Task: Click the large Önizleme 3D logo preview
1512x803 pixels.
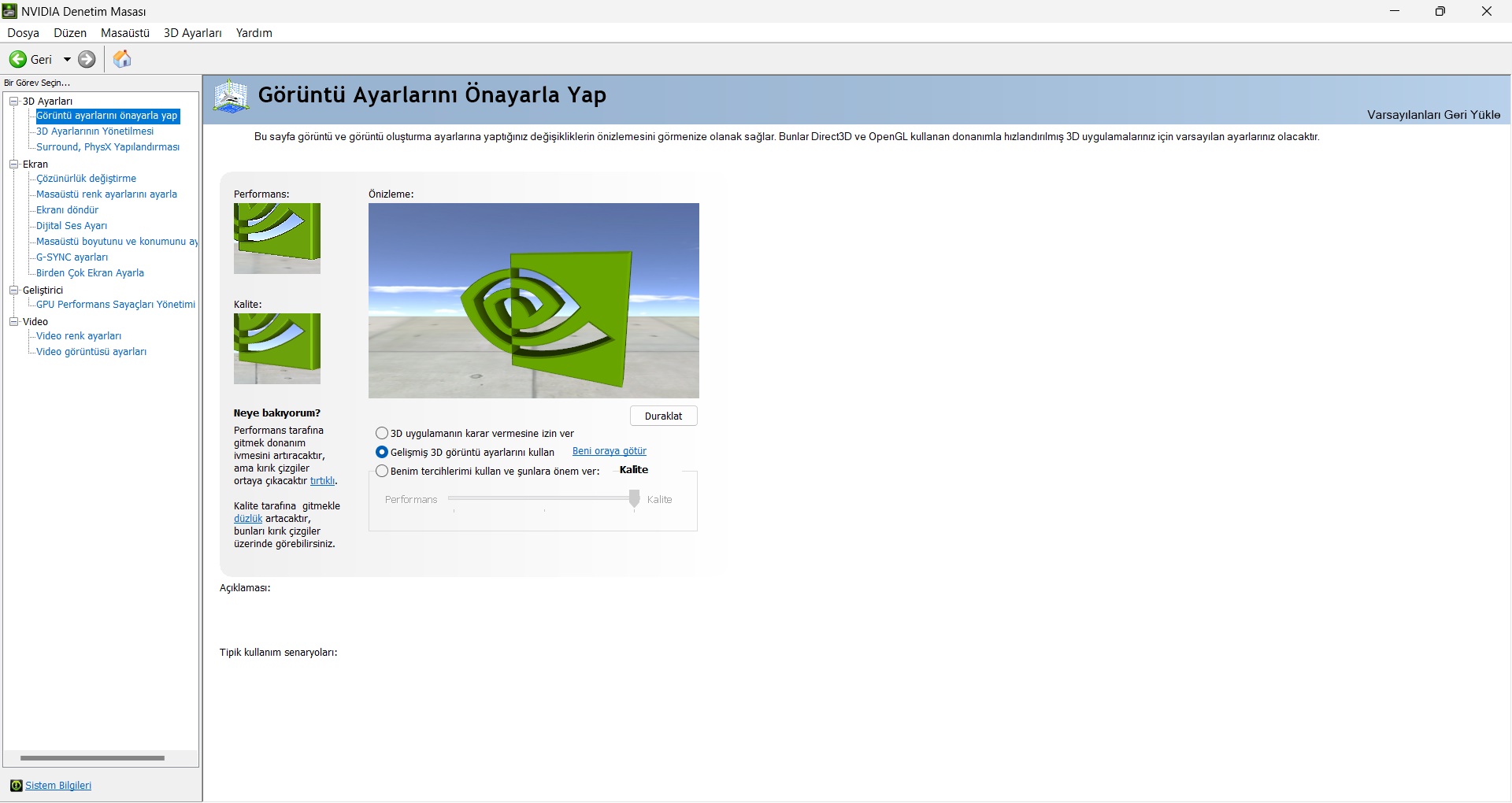Action: click(x=534, y=301)
